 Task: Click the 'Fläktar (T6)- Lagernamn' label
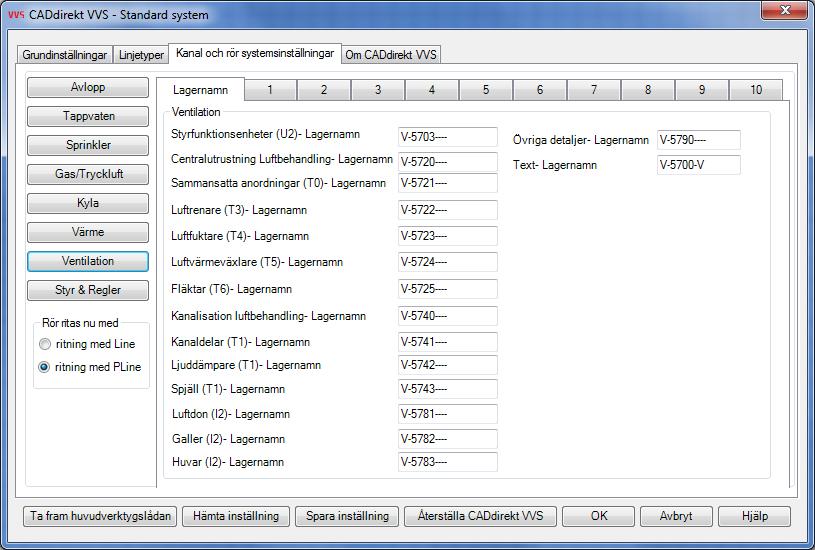[231, 289]
